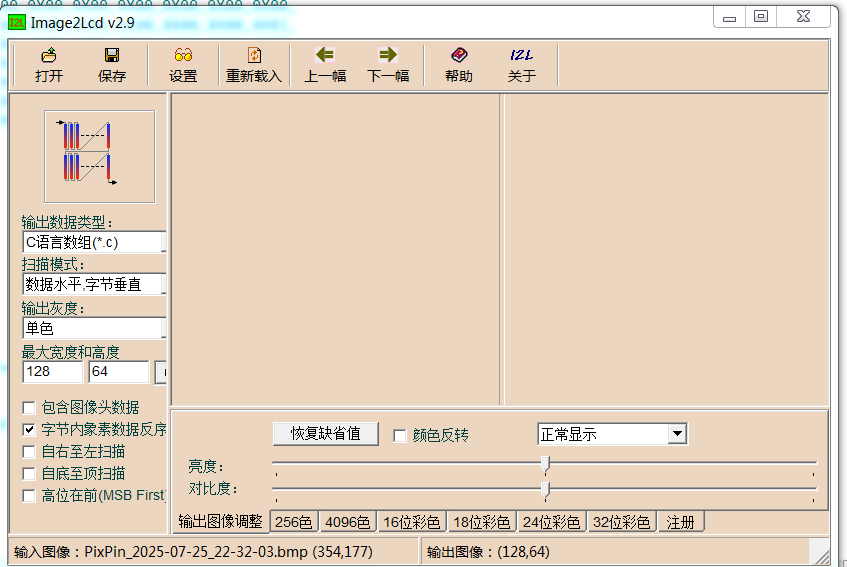
Task: Switch to the 18位彩色 tab
Action: click(481, 522)
